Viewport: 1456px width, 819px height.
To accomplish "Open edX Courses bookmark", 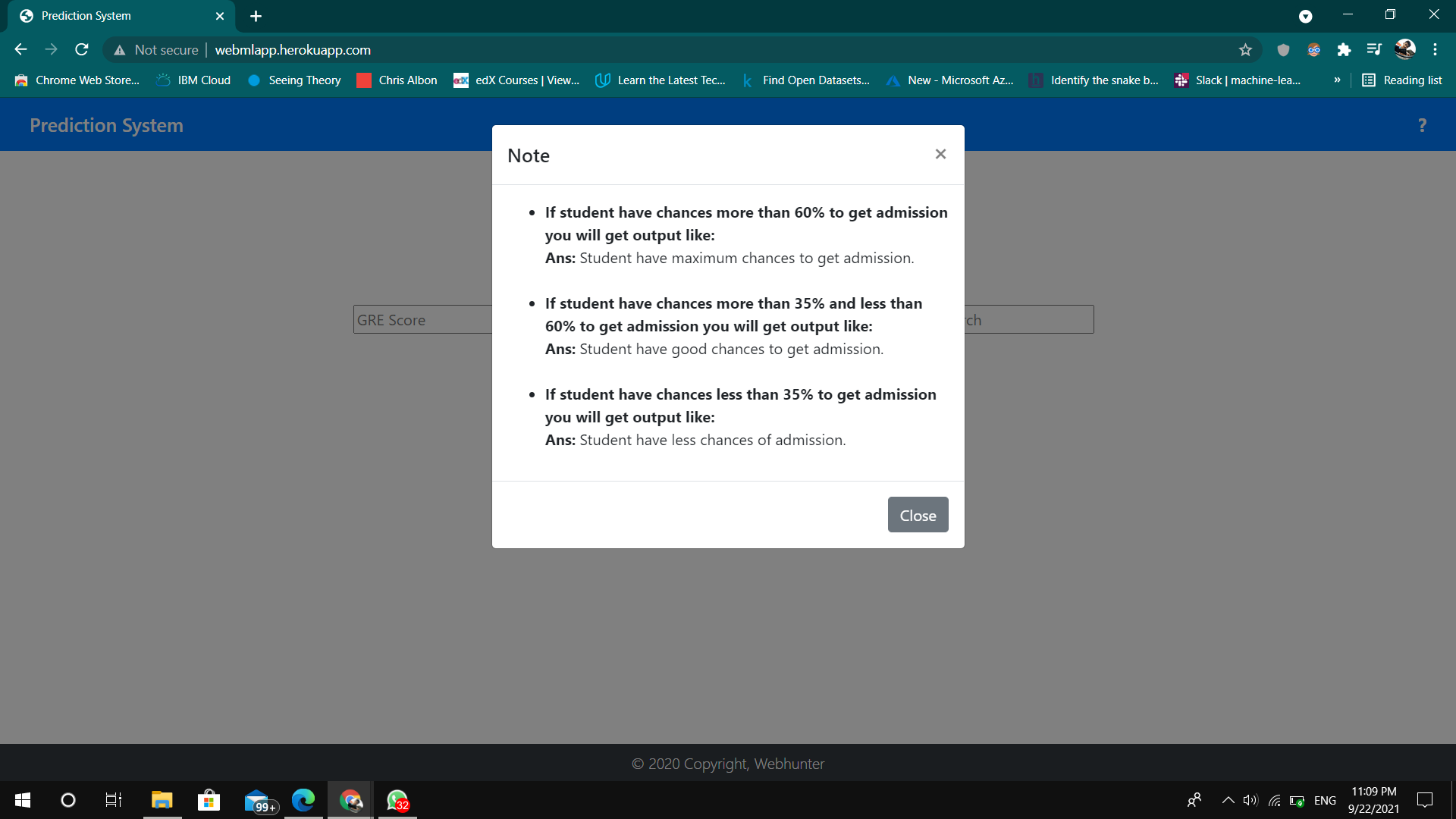I will (516, 80).
